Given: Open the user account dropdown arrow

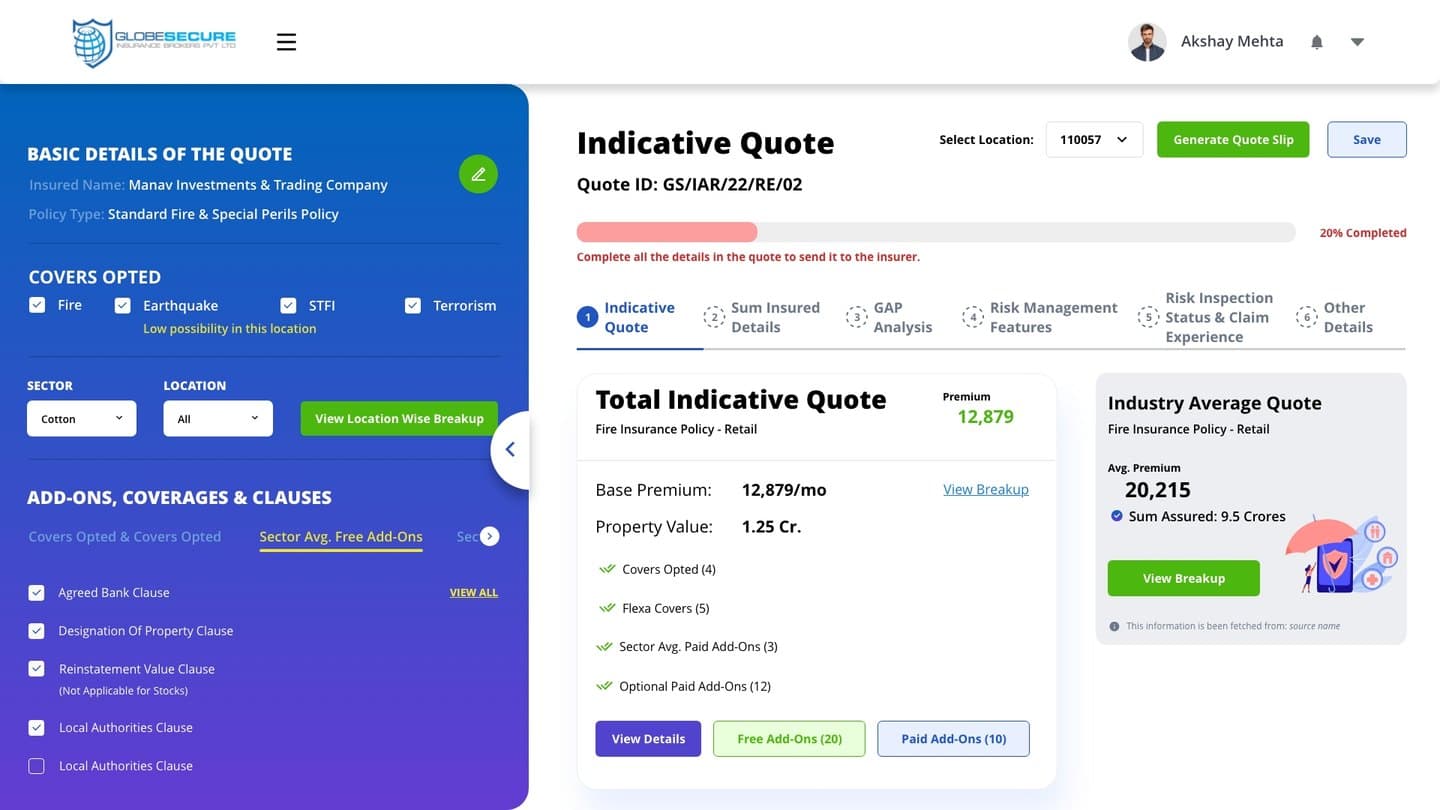Looking at the screenshot, I should [1357, 42].
